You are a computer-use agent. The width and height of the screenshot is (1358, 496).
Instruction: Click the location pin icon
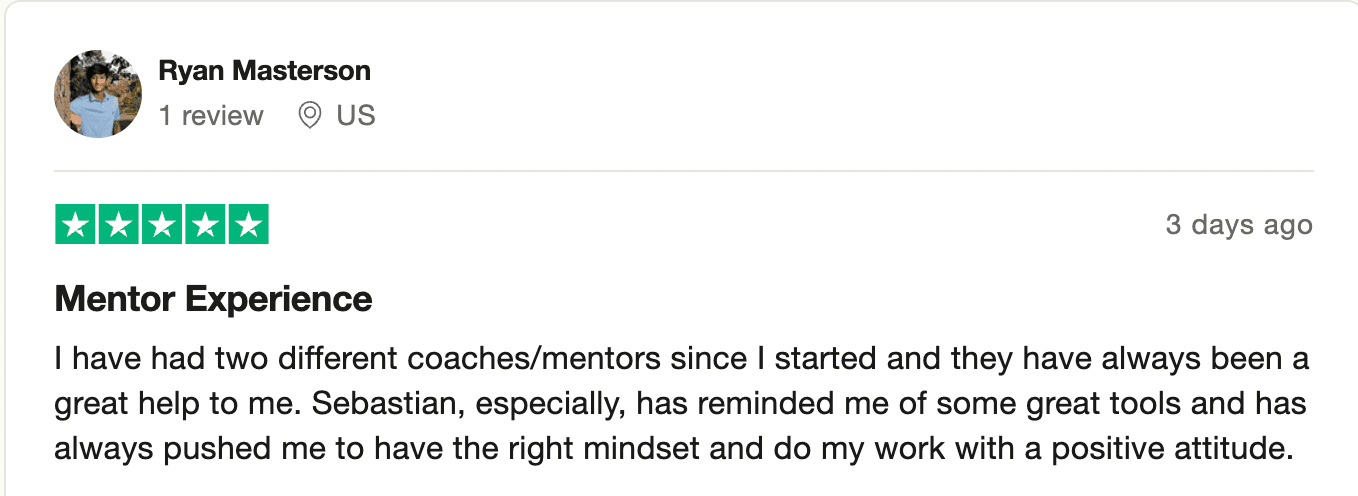[310, 116]
